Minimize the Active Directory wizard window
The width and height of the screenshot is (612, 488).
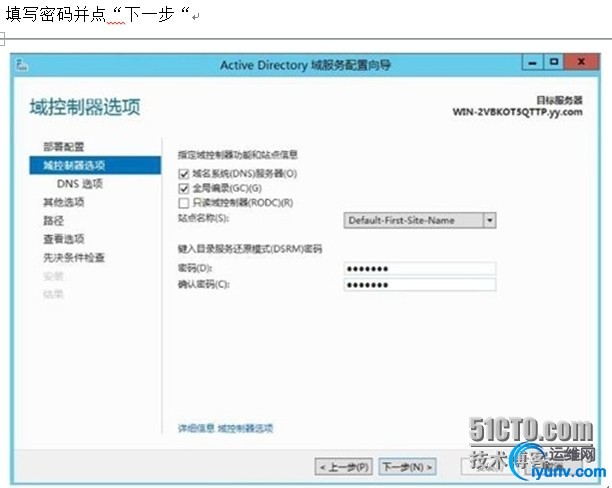[x=532, y=62]
